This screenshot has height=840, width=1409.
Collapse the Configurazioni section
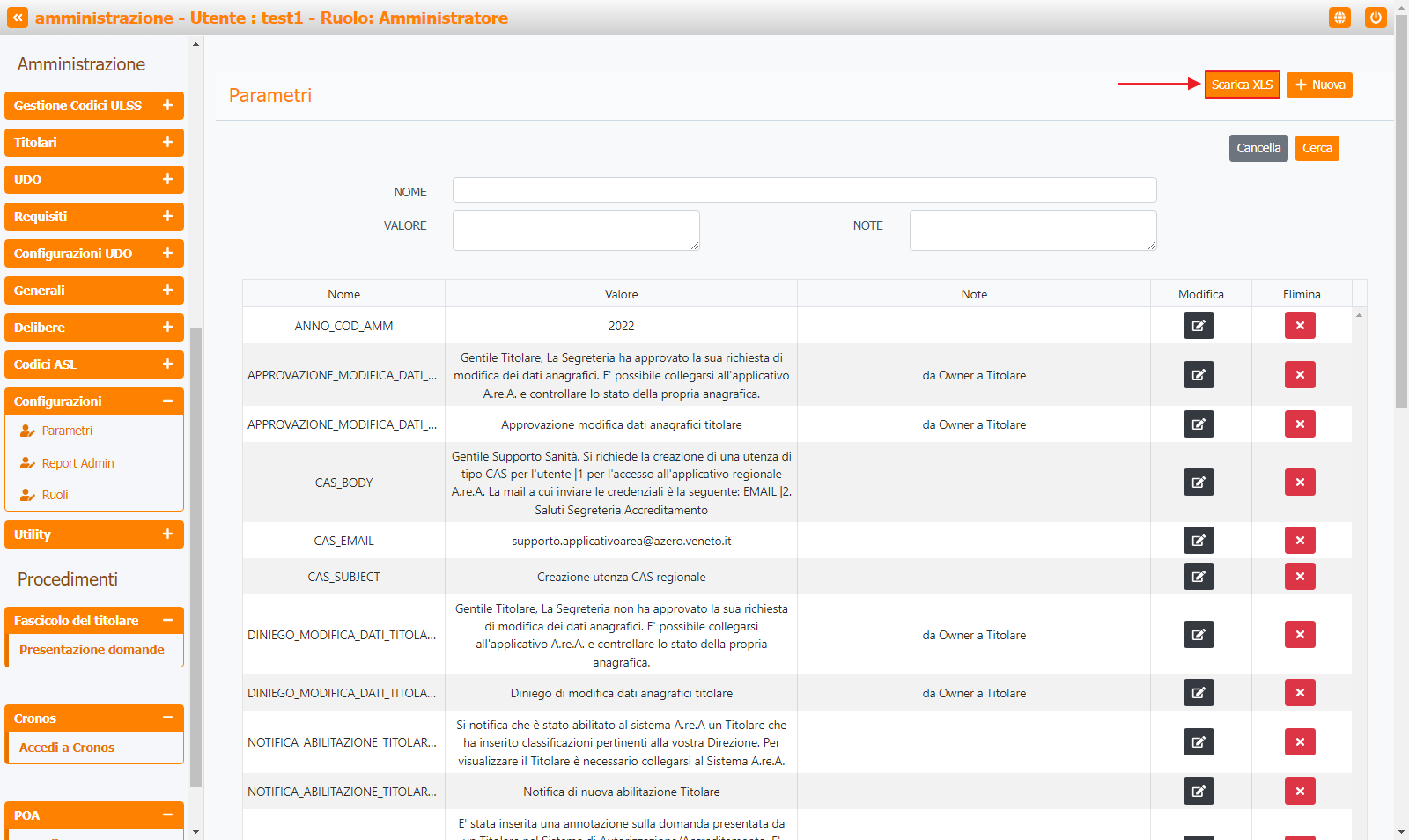[x=94, y=402]
